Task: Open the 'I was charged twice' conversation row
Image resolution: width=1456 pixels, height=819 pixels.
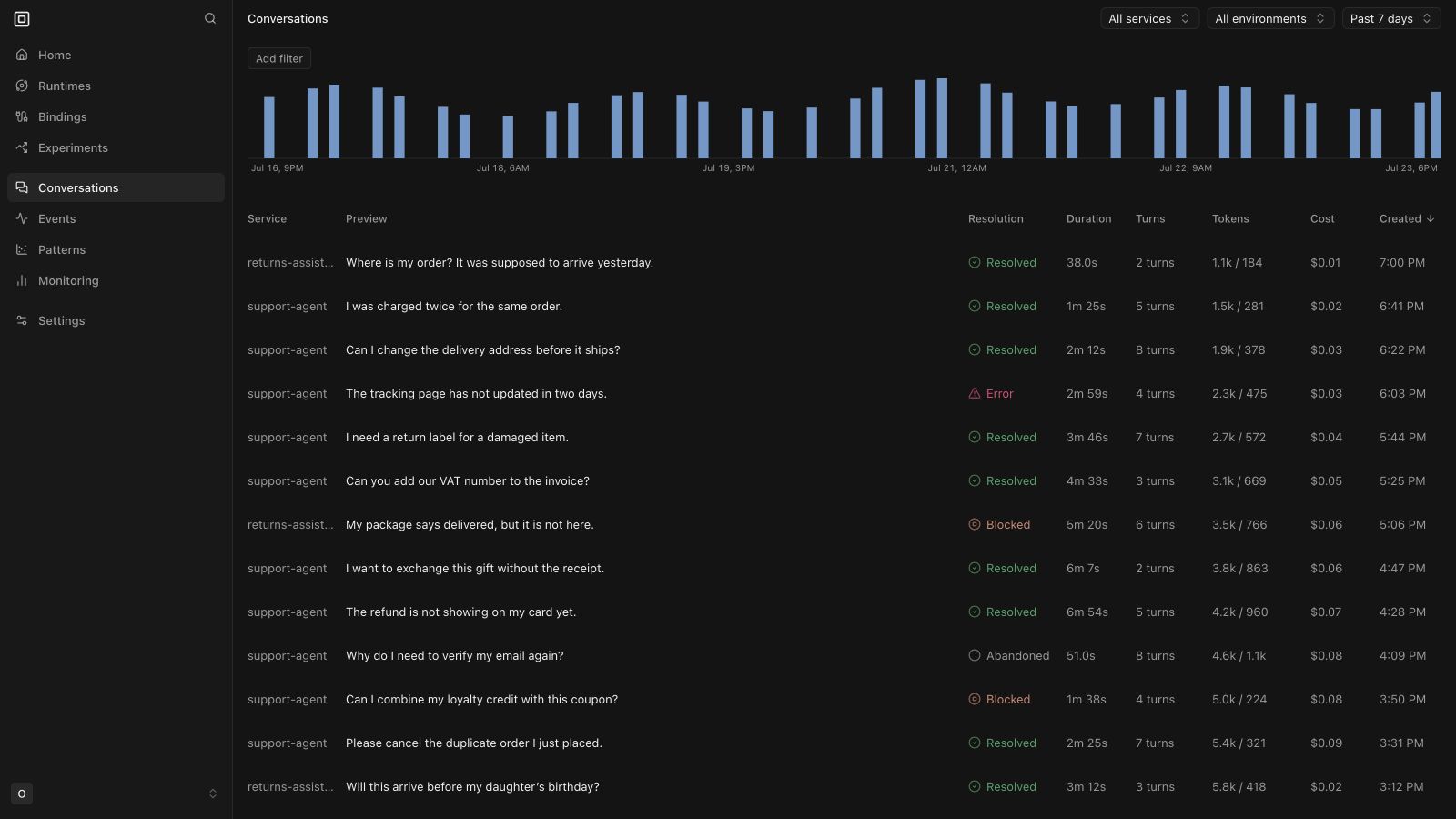Action: [x=844, y=306]
